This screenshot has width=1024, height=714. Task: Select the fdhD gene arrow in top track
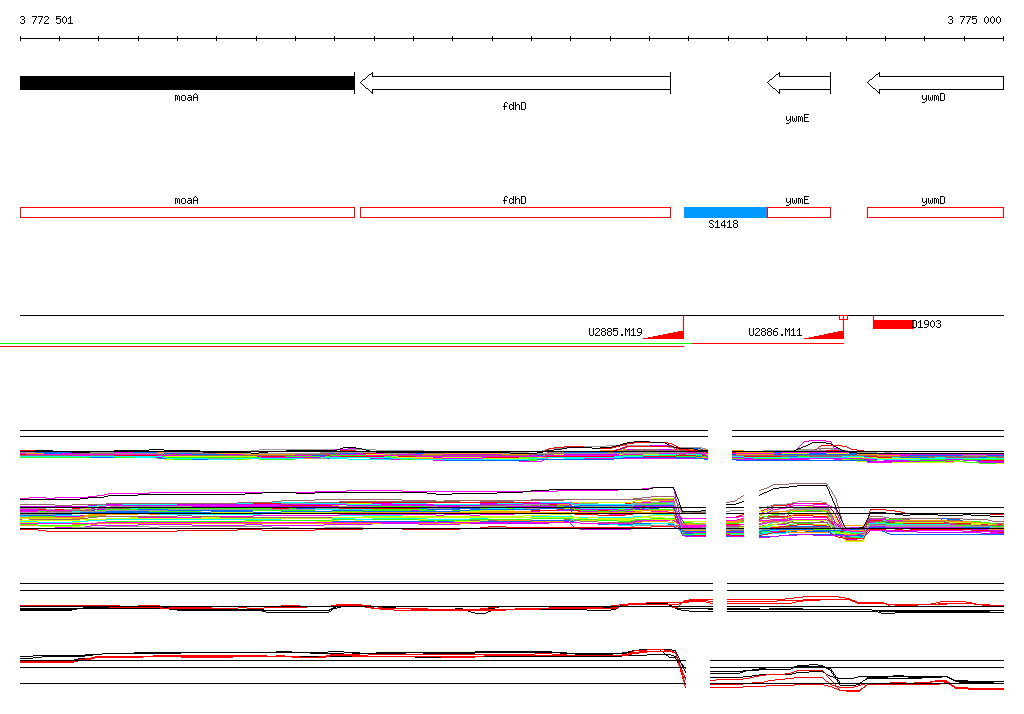(514, 83)
